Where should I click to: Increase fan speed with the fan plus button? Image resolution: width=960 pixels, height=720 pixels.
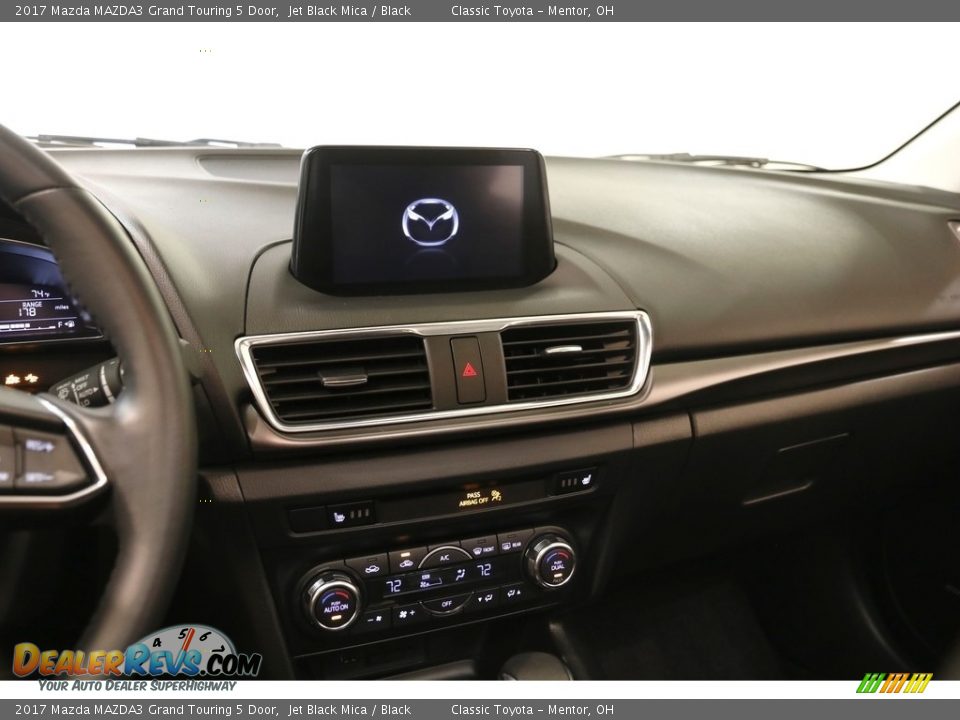pyautogui.click(x=406, y=612)
